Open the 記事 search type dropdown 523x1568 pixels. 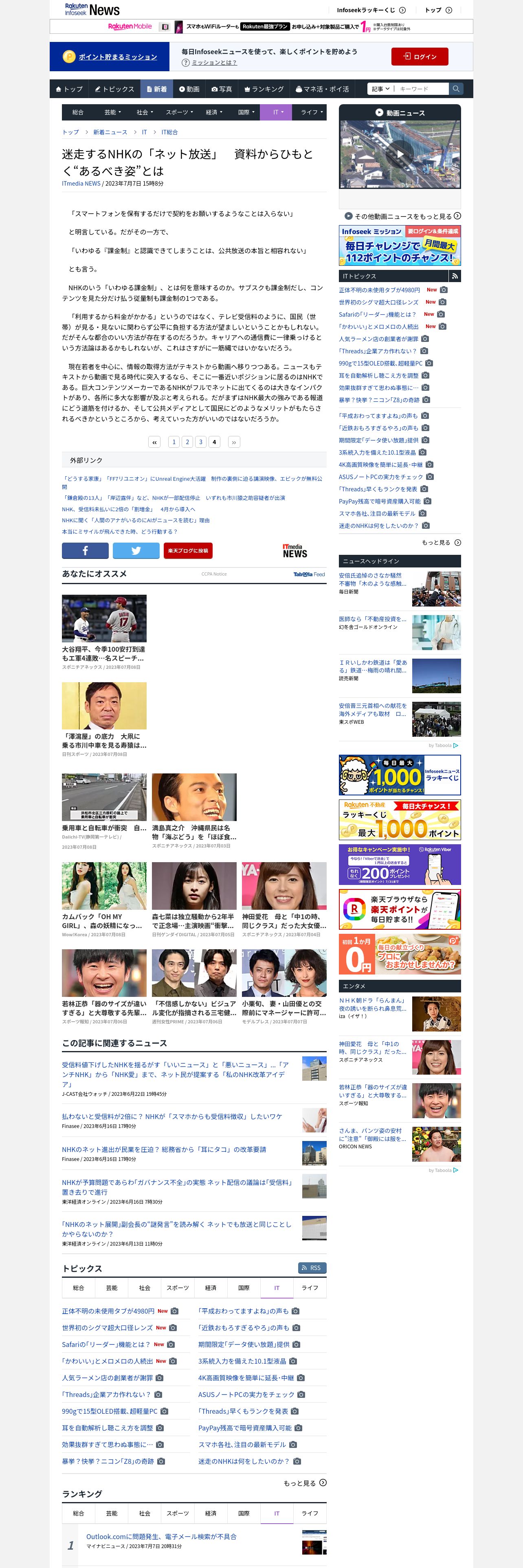click(380, 89)
